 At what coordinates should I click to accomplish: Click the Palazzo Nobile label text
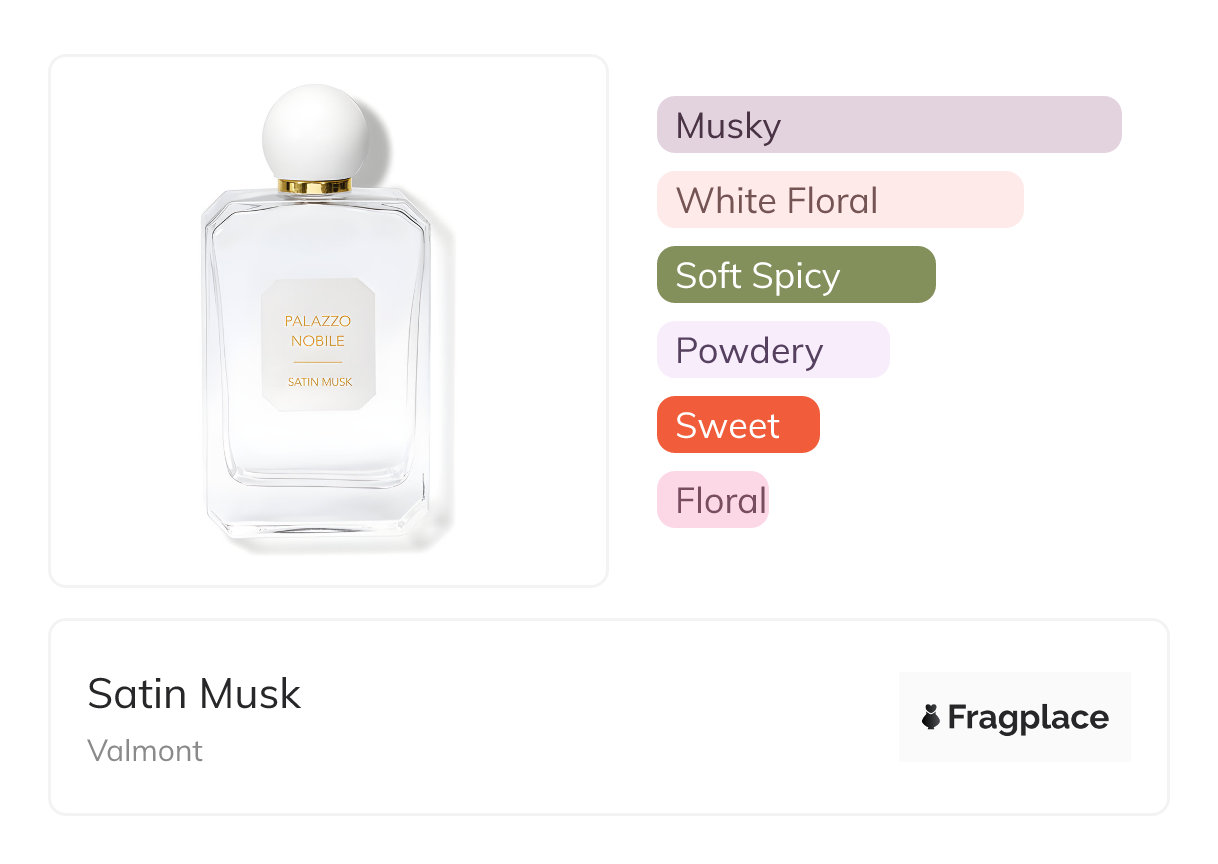coord(318,331)
